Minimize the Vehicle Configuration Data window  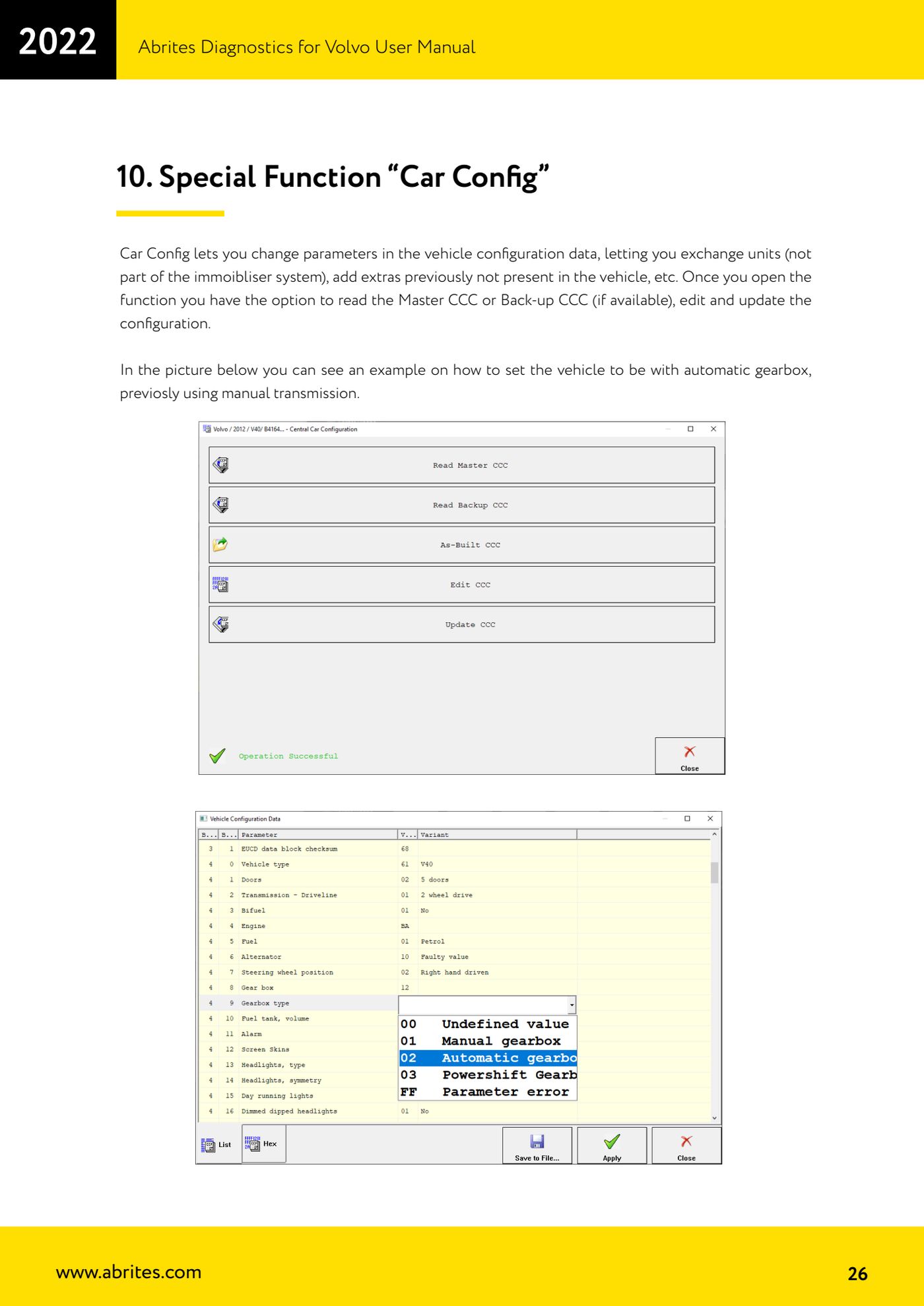pos(665,819)
